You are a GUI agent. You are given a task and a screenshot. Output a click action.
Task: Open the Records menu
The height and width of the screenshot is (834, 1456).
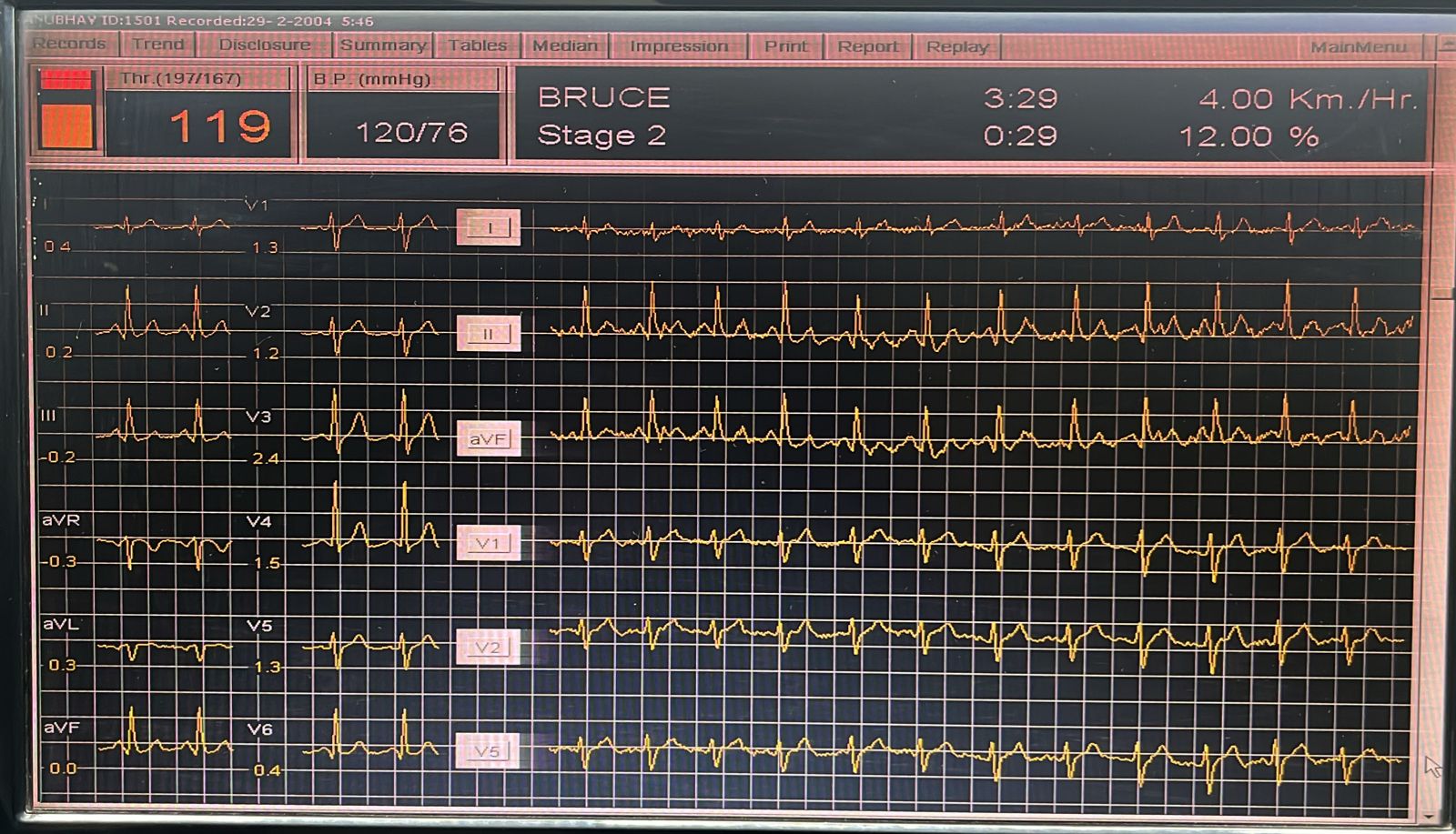[x=69, y=45]
